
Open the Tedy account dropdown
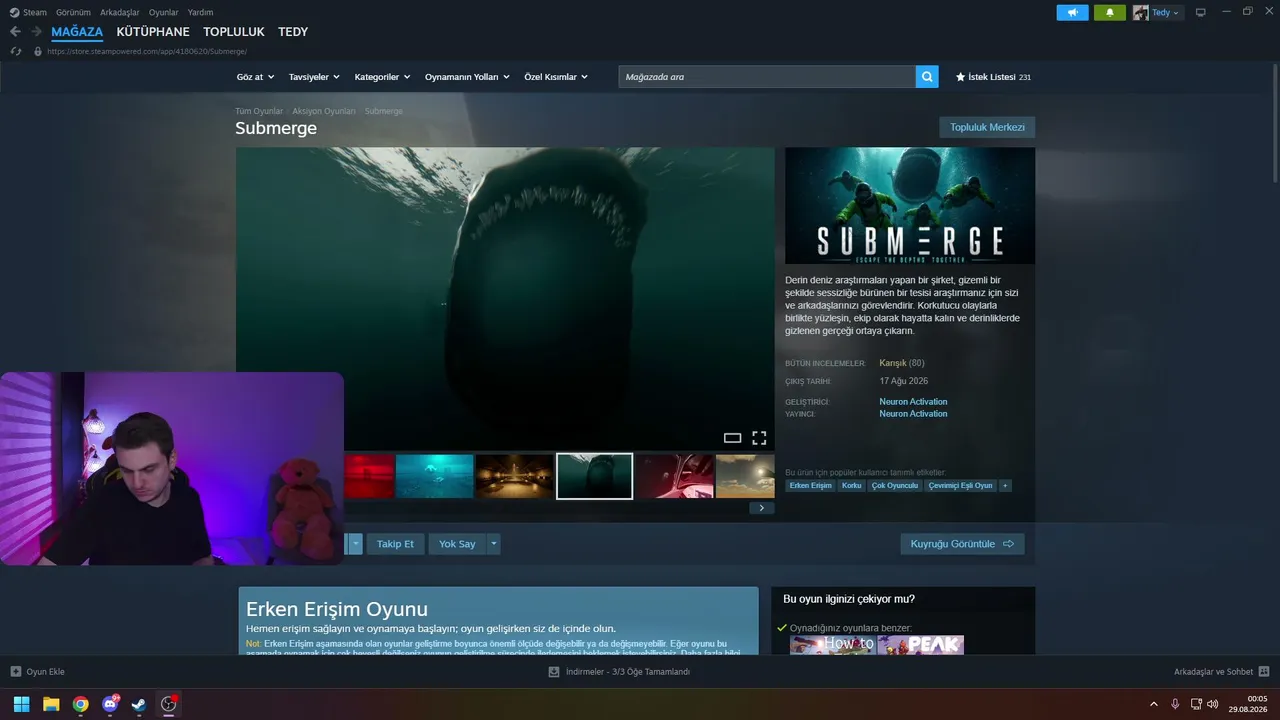(1168, 13)
